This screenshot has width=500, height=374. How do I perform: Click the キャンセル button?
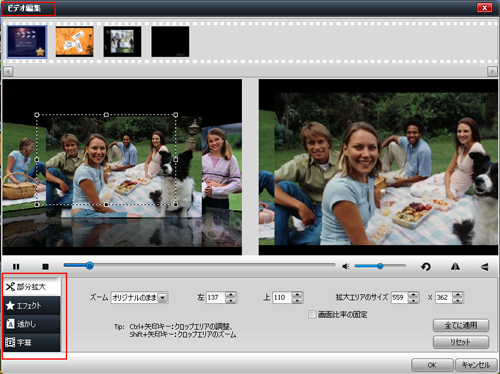coord(476,365)
